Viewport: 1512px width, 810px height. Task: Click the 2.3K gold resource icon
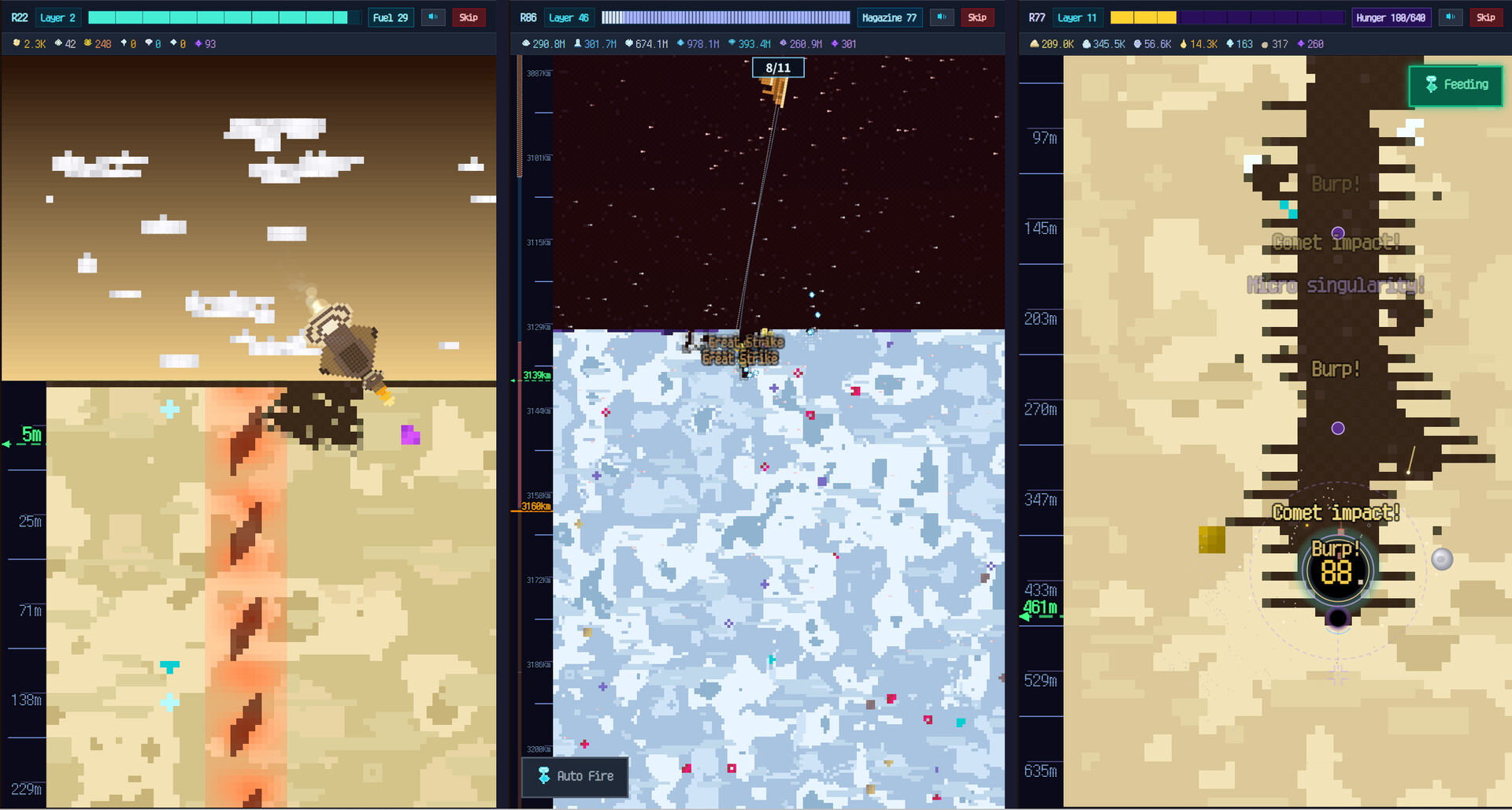pyautogui.click(x=17, y=43)
